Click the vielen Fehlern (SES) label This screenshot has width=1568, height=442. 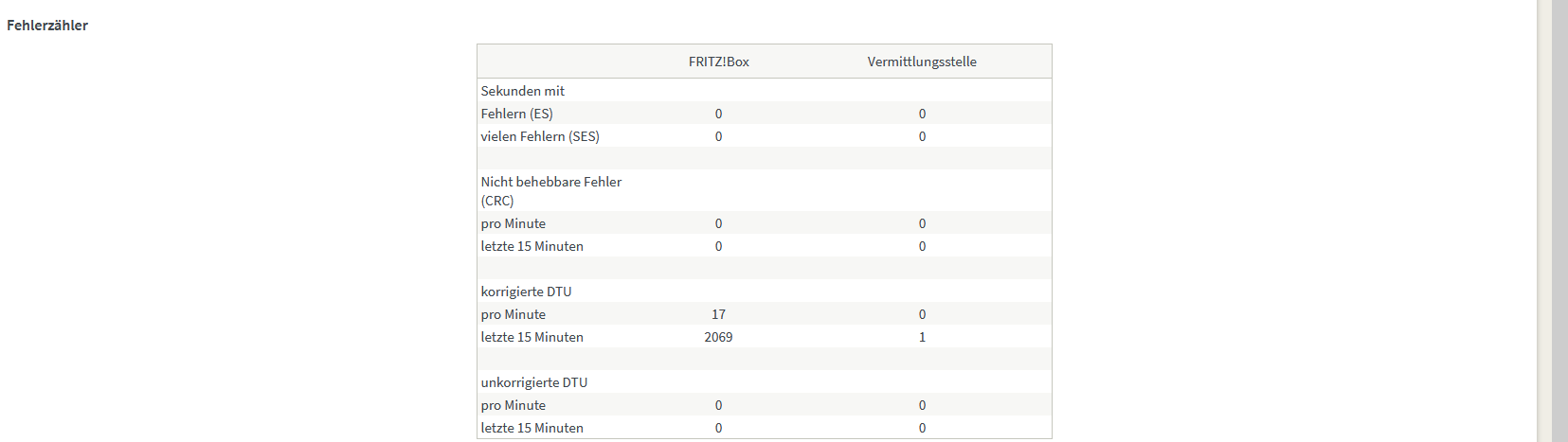point(539,136)
